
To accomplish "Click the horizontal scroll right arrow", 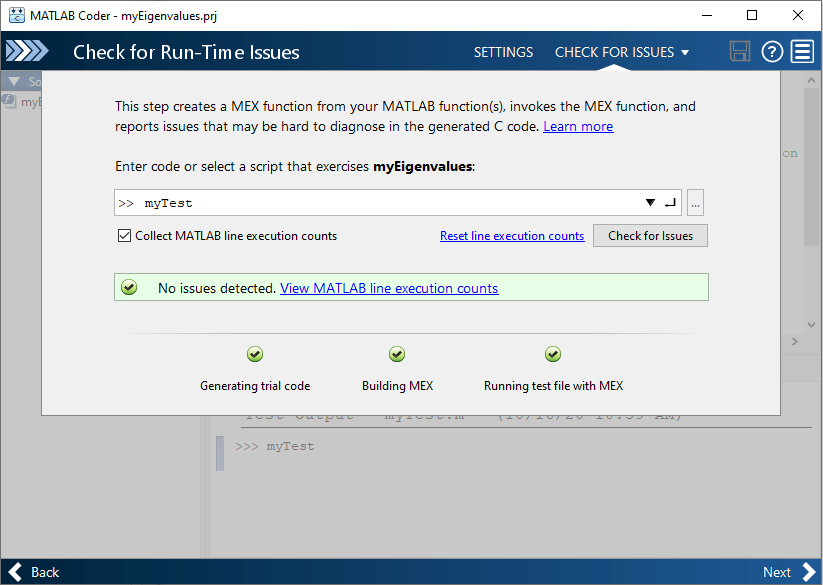I will 795,342.
